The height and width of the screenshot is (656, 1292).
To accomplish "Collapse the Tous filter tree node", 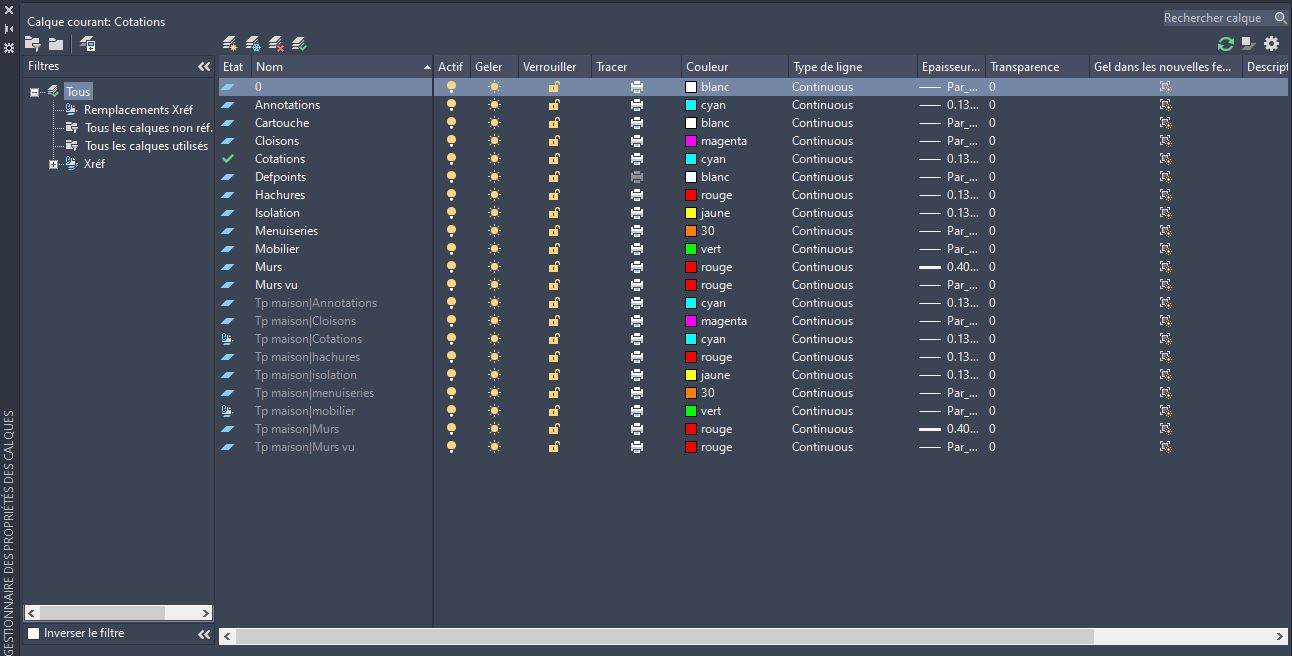I will coord(35,92).
